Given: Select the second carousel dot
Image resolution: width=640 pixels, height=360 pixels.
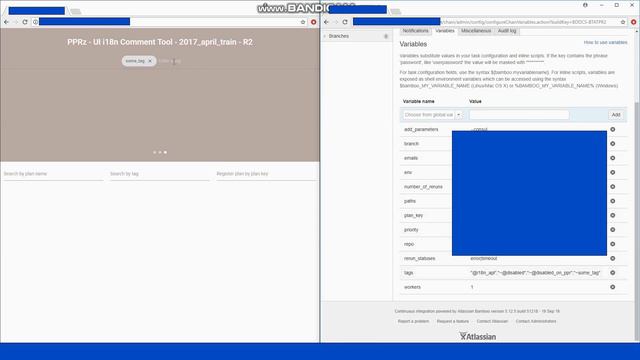Looking at the screenshot, I should [160, 152].
